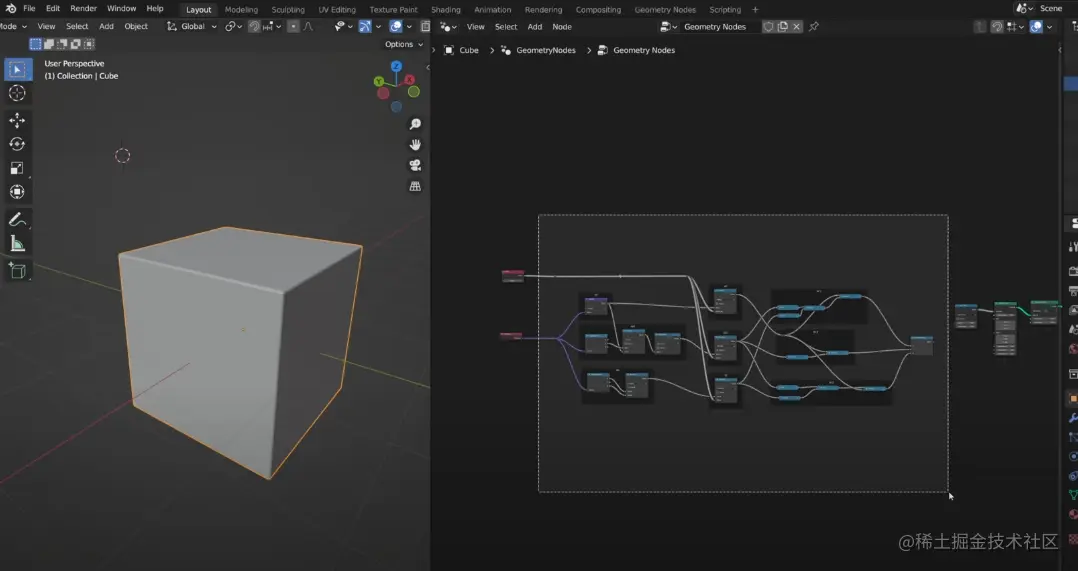Open 3D viewport Select menu
This screenshot has width=1078, height=571.
tap(77, 26)
